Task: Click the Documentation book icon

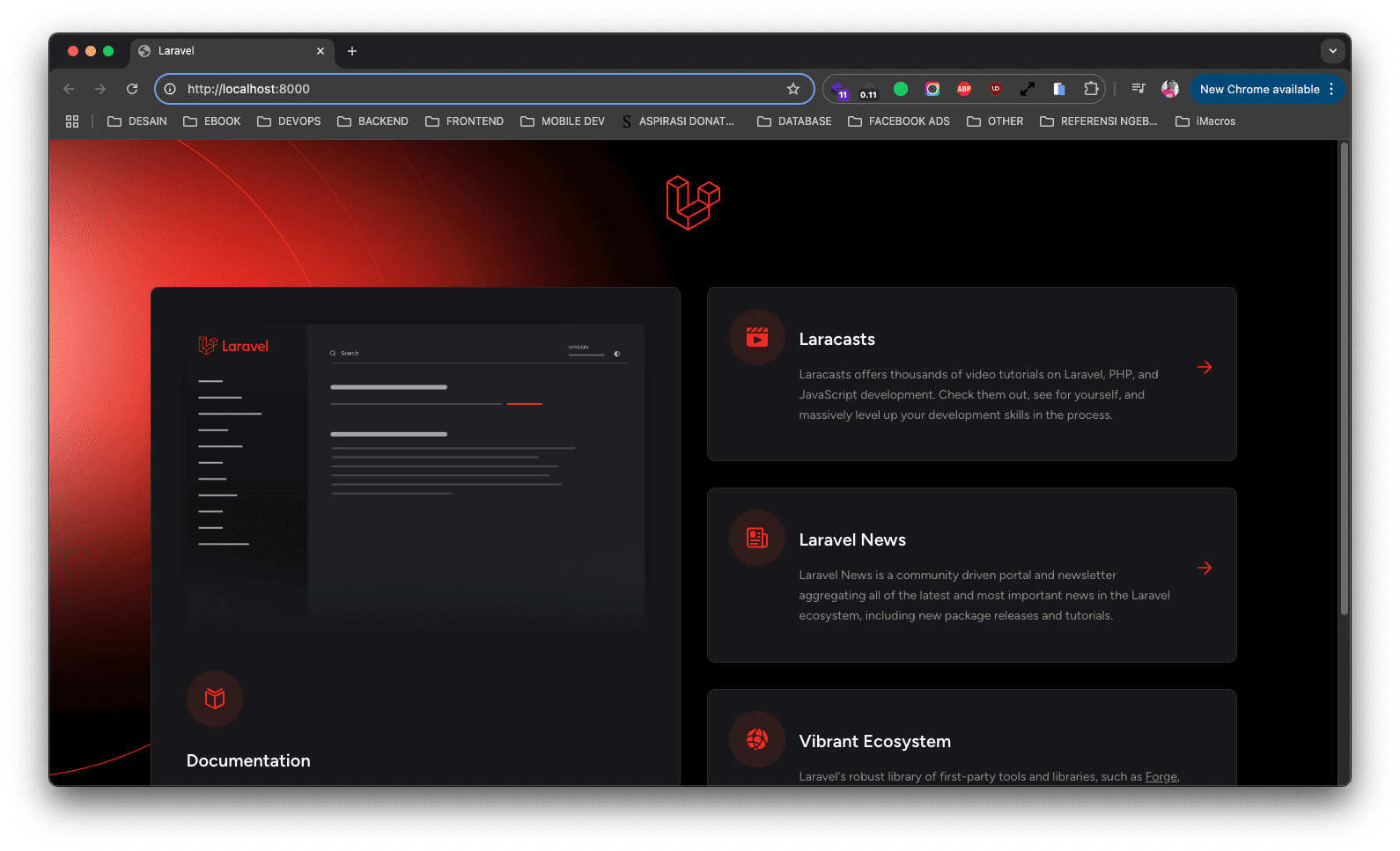Action: (215, 698)
